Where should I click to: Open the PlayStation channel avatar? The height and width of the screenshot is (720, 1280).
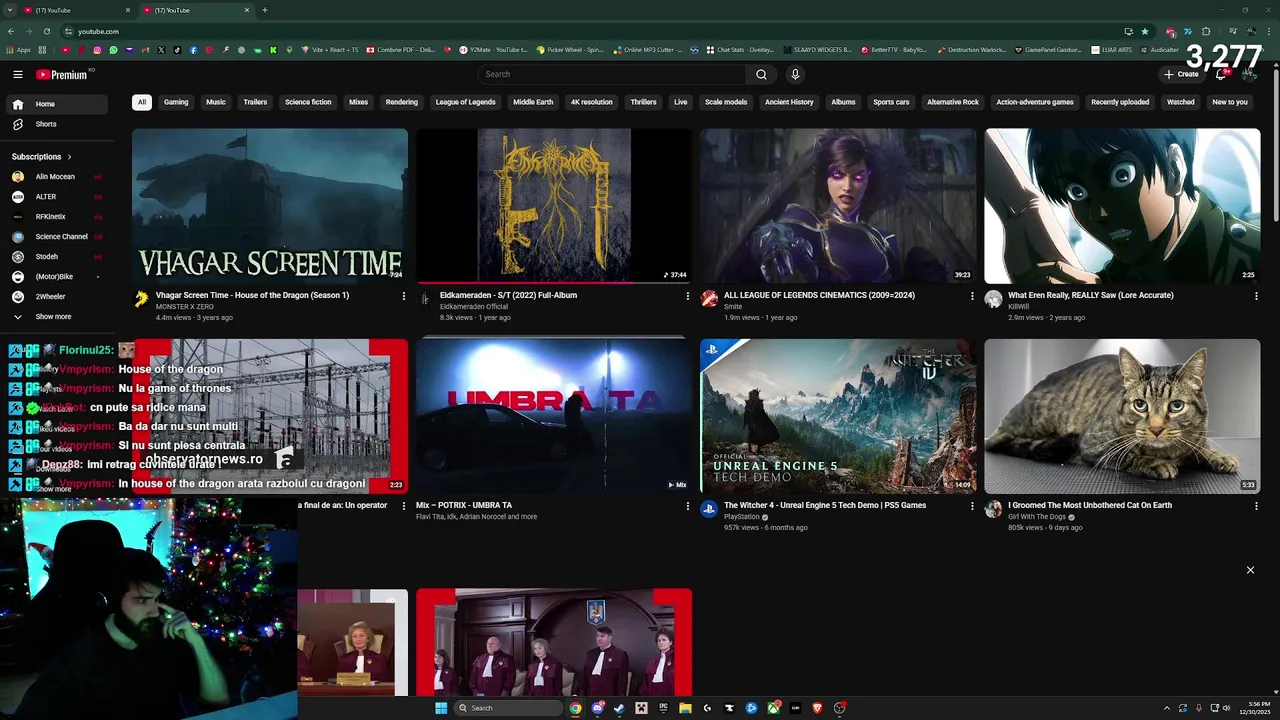(x=709, y=508)
